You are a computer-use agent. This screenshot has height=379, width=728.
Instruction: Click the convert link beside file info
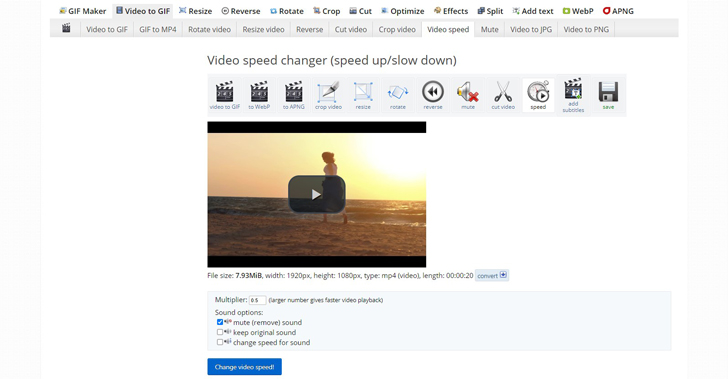coord(492,275)
